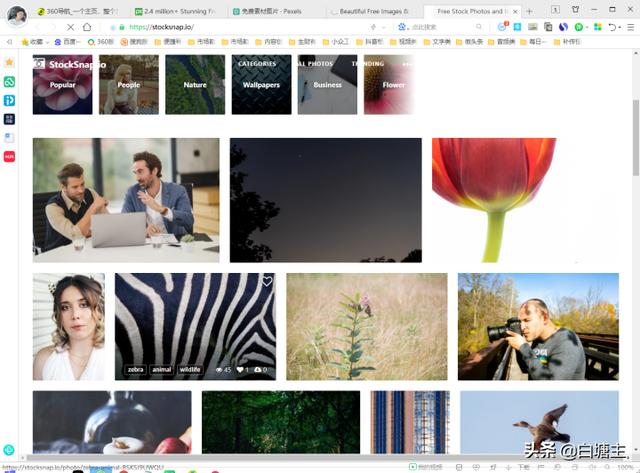Collapse the bookmarks bar arrow
Screen dimensions: 640x473
[x=9, y=42]
